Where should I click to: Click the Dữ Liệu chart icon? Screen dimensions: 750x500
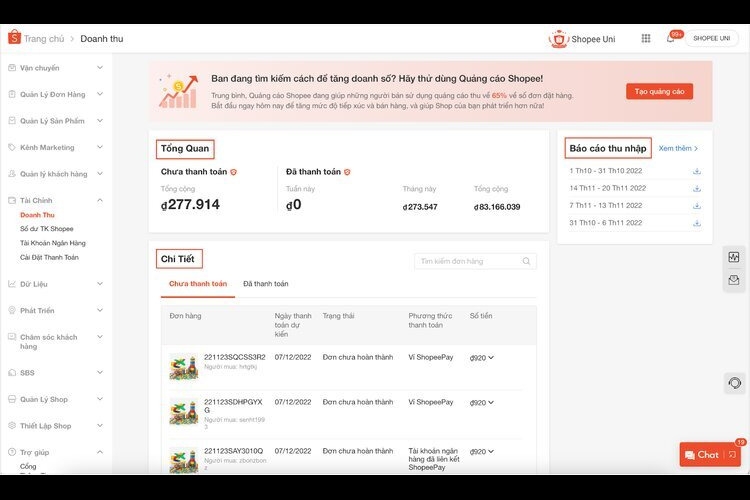[x=12, y=284]
